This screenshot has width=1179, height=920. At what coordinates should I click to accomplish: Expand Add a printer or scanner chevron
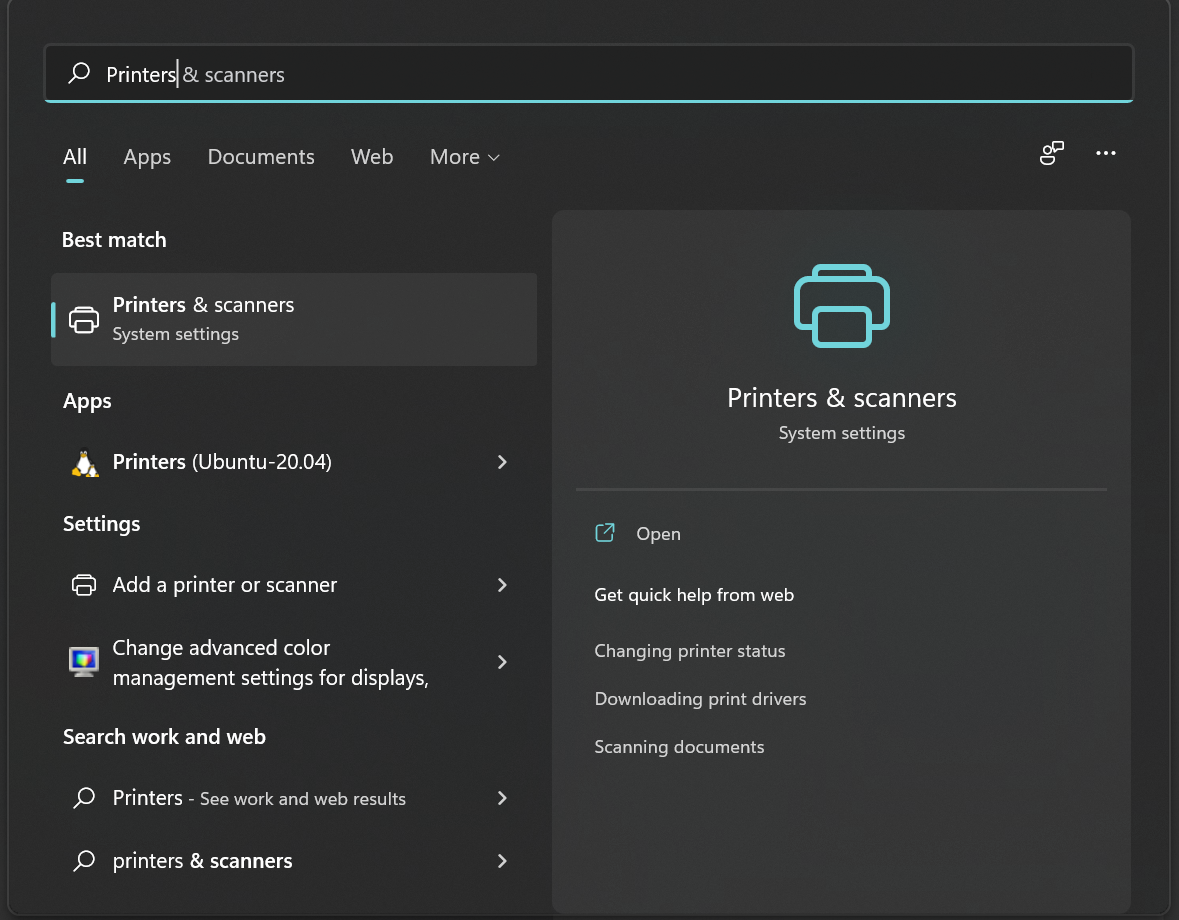(x=502, y=585)
